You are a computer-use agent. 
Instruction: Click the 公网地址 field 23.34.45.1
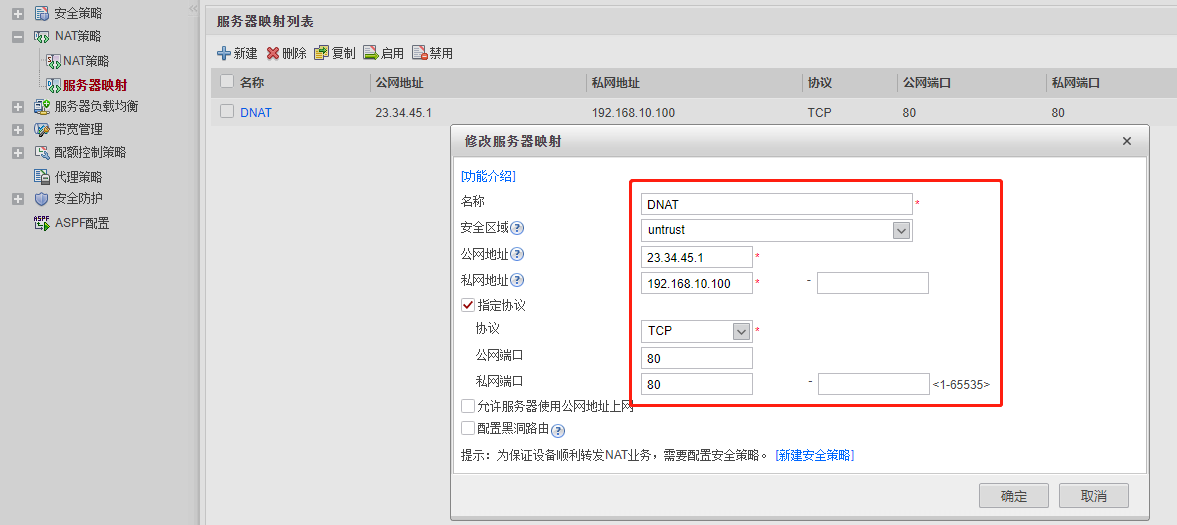[697, 257]
